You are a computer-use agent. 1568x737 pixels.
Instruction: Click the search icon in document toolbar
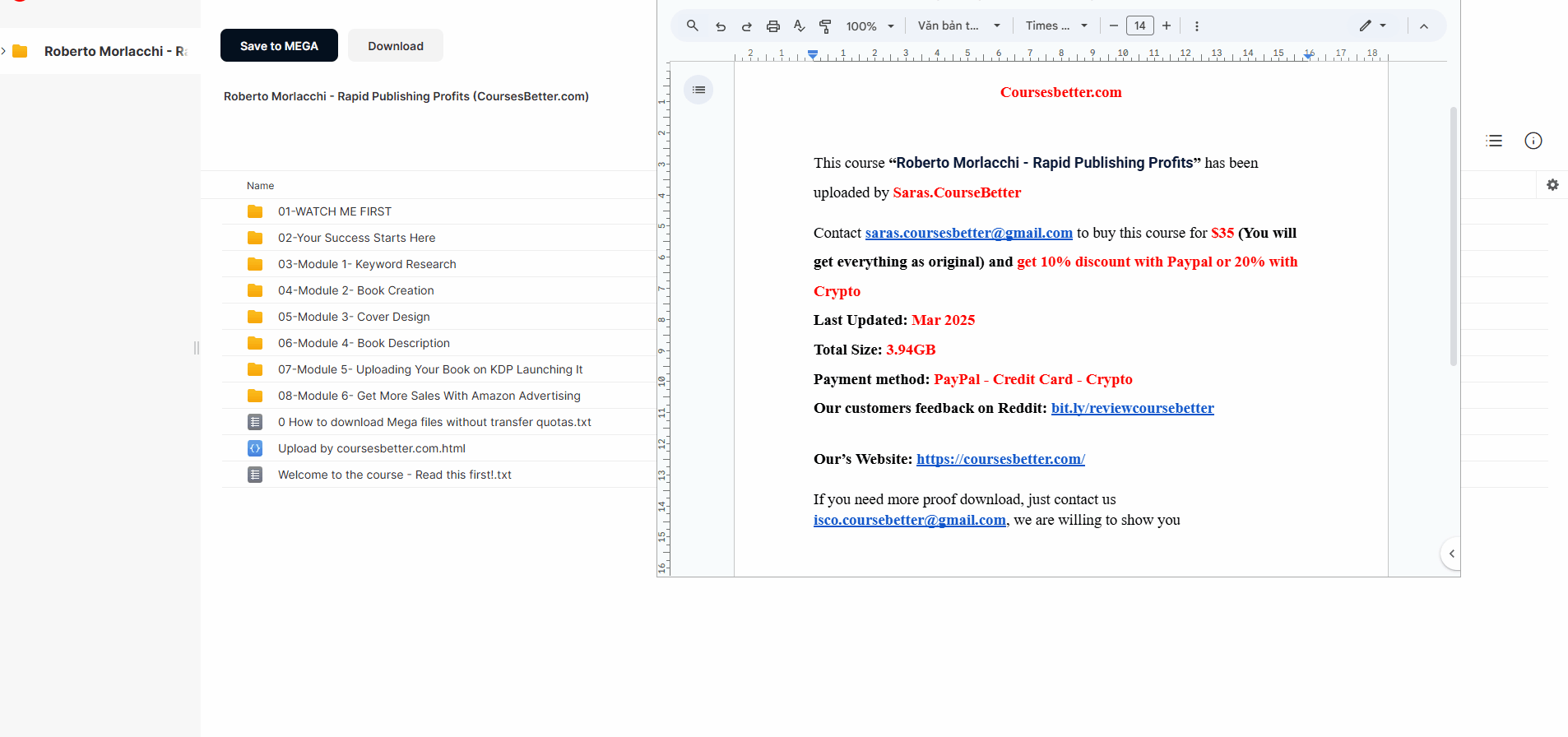[x=693, y=26]
